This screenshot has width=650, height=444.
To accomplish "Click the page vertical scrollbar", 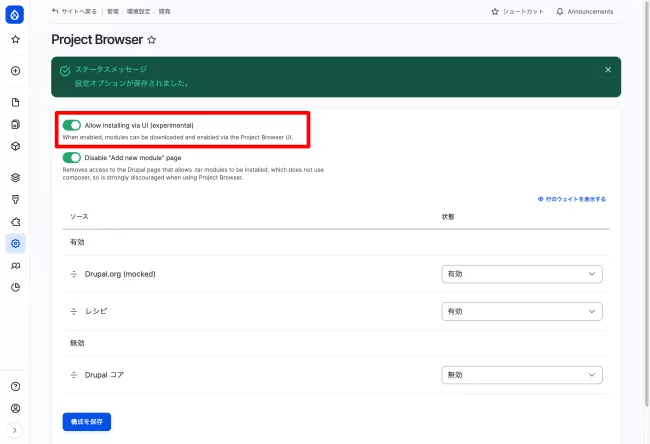I will pyautogui.click(x=647, y=203).
